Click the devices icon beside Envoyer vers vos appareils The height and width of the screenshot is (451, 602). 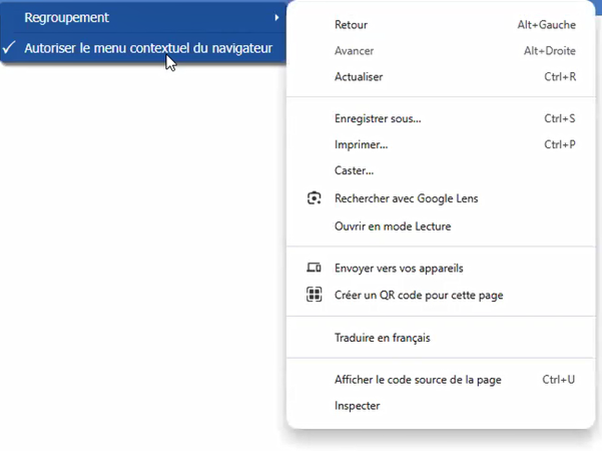point(314,268)
